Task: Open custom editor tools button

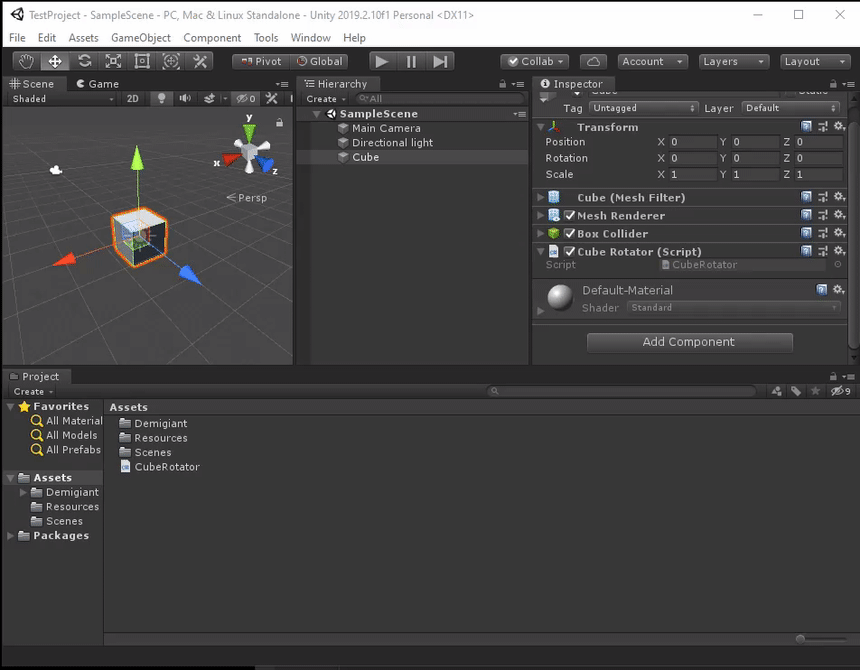Action: [x=200, y=61]
